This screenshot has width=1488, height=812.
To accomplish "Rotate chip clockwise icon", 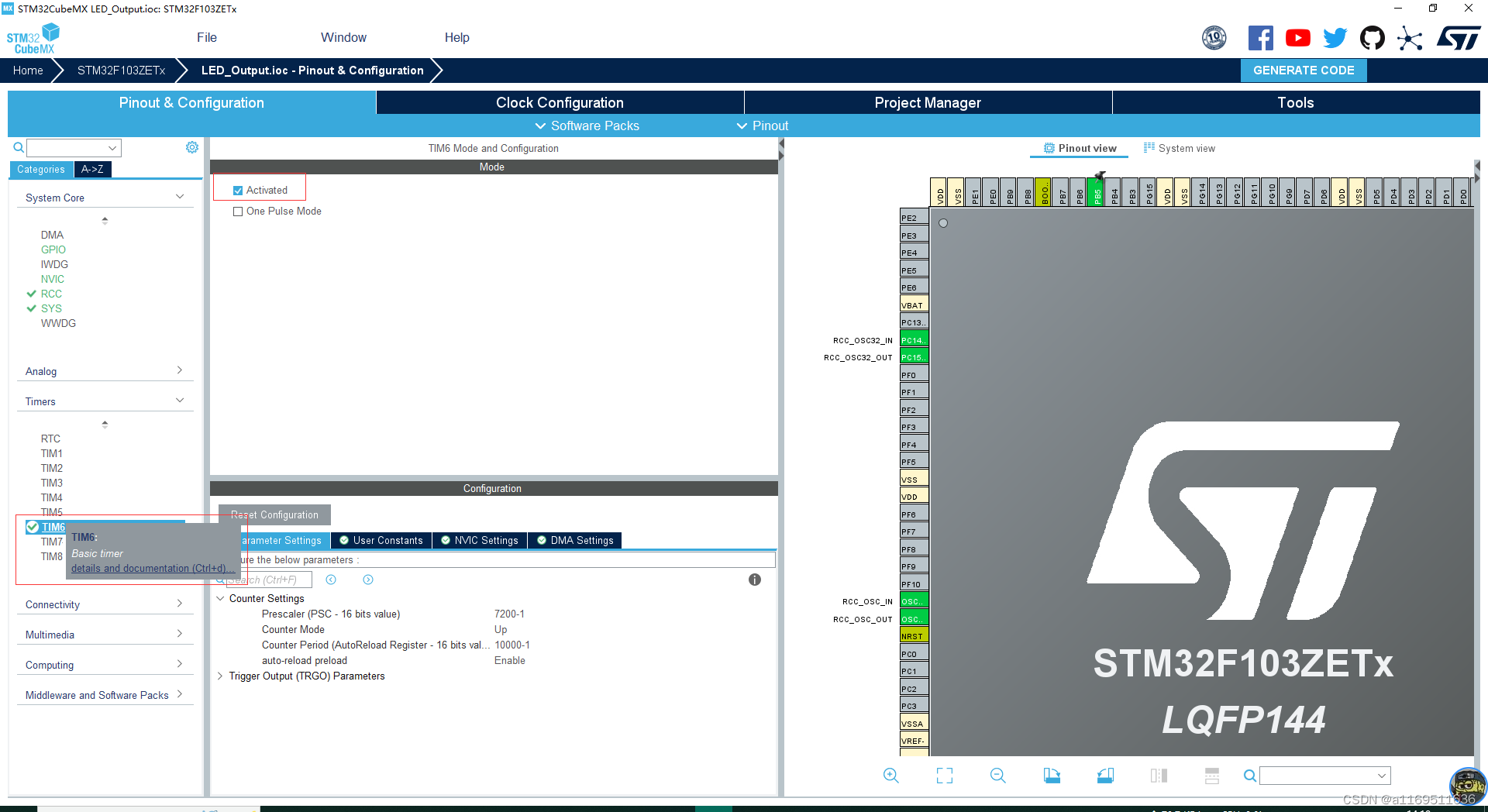I will (x=1052, y=776).
